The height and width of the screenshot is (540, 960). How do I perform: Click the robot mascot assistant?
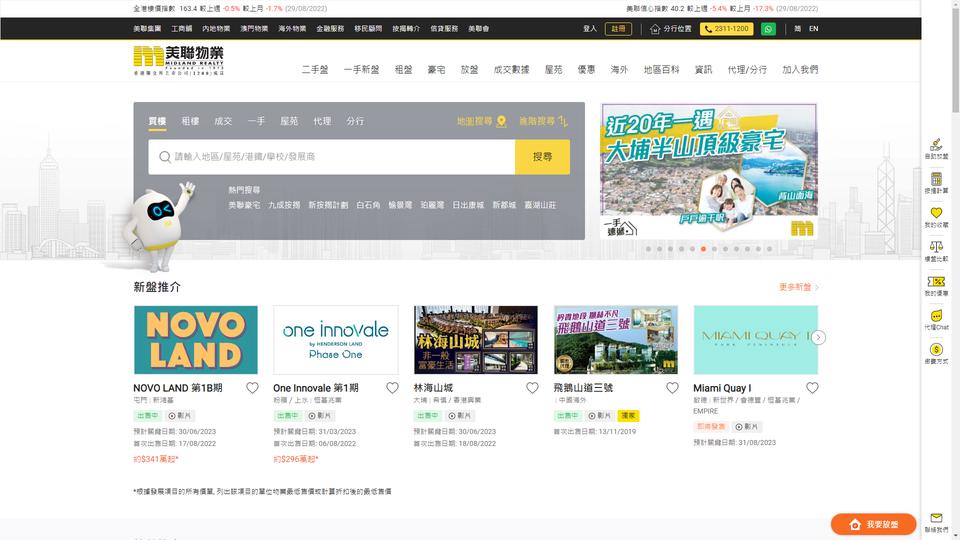coord(159,227)
